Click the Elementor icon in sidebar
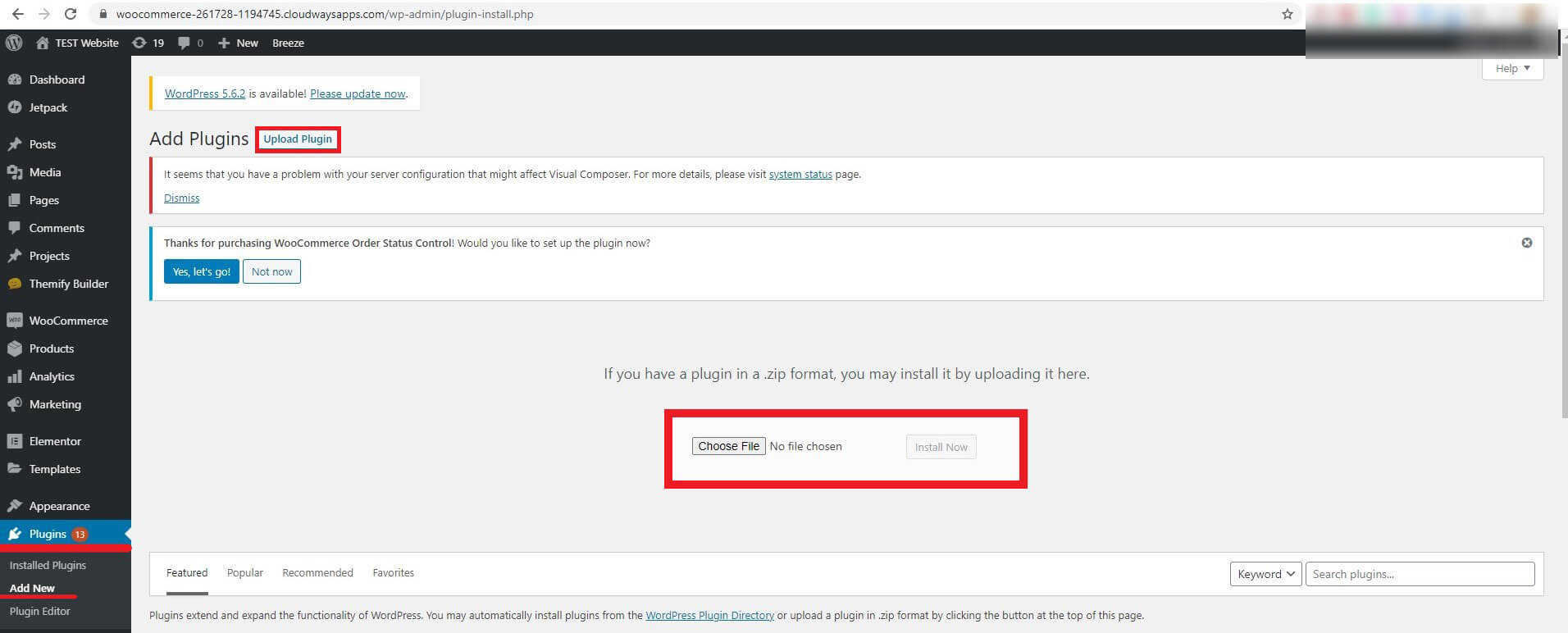Screen dimensions: 1568x633 pyautogui.click(x=14, y=441)
